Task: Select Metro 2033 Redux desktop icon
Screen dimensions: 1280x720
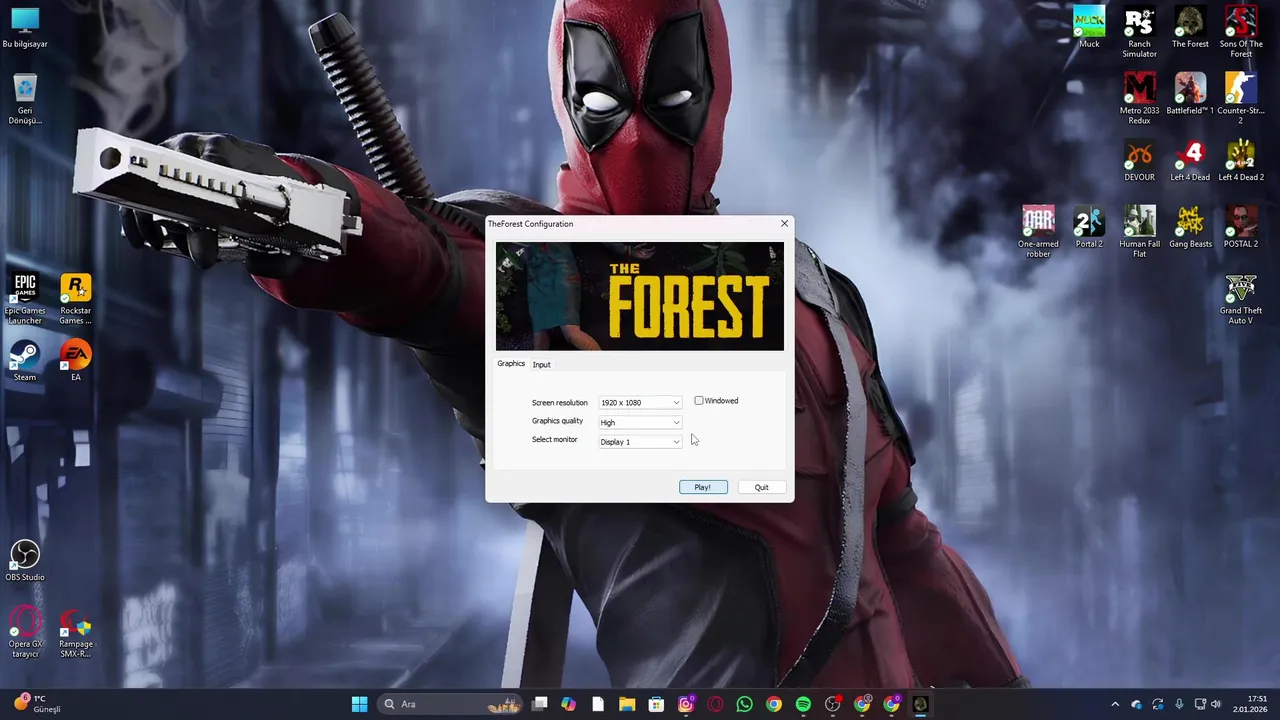Action: (1139, 99)
